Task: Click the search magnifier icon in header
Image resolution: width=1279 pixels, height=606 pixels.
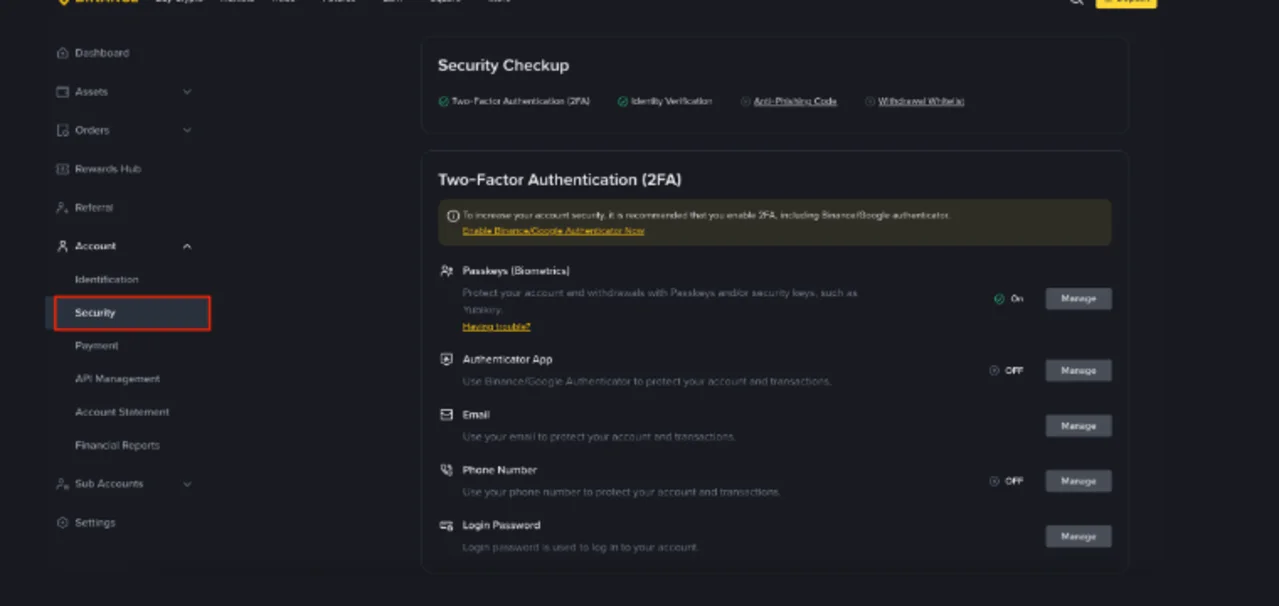Action: (1076, 2)
